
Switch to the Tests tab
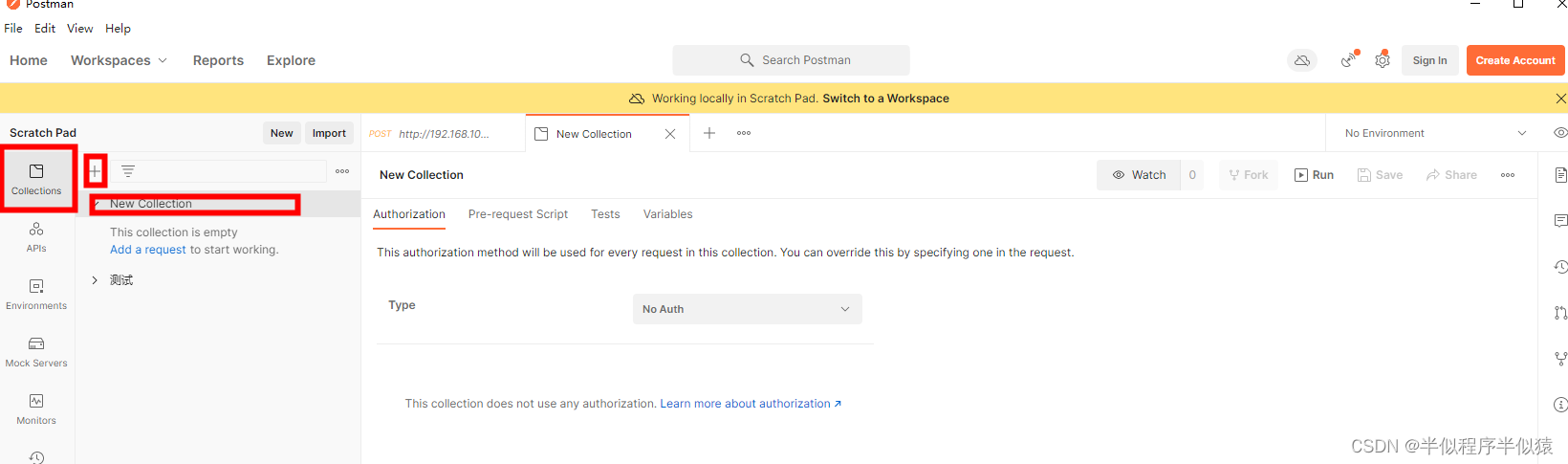coord(605,214)
